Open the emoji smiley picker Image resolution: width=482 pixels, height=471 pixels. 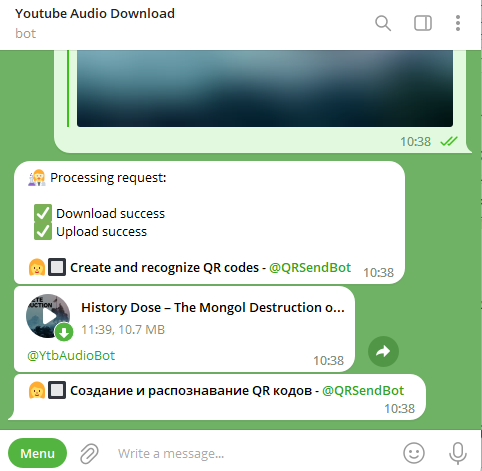pyautogui.click(x=414, y=453)
